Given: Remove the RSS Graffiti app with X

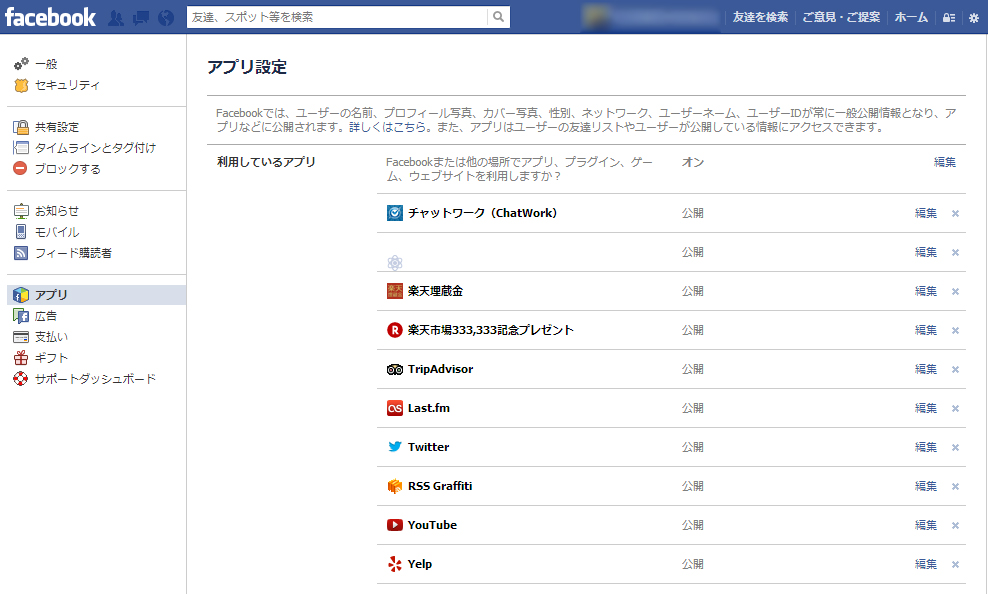Looking at the screenshot, I should pyautogui.click(x=955, y=487).
